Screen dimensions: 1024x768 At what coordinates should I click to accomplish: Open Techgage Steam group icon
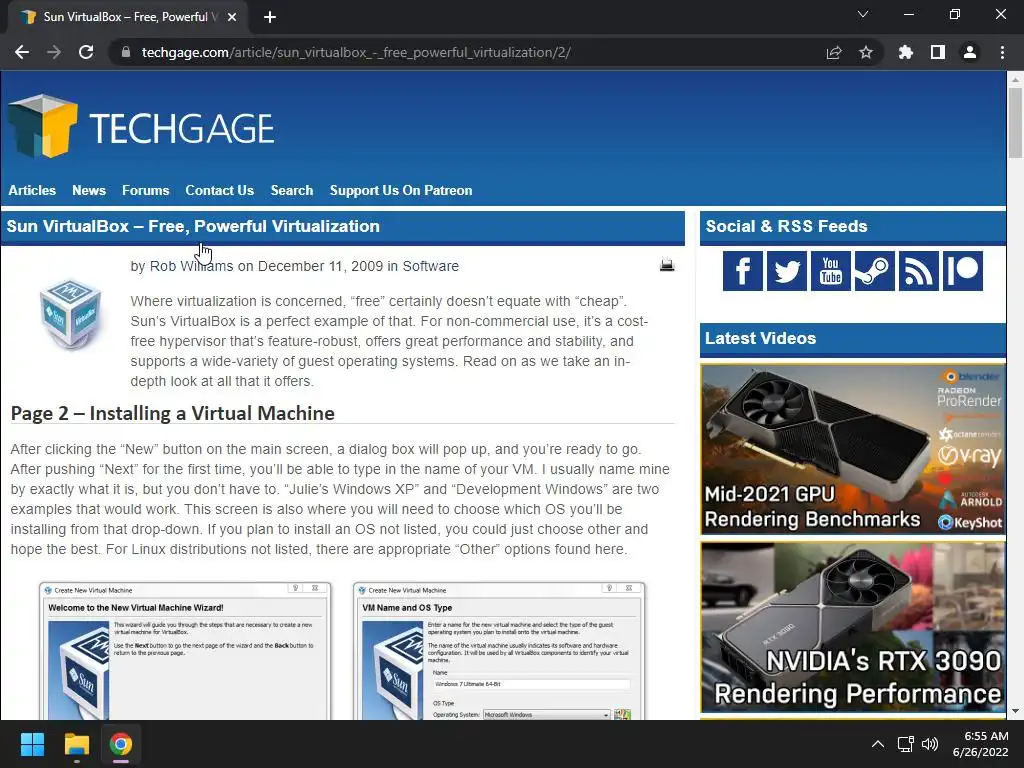click(x=874, y=271)
